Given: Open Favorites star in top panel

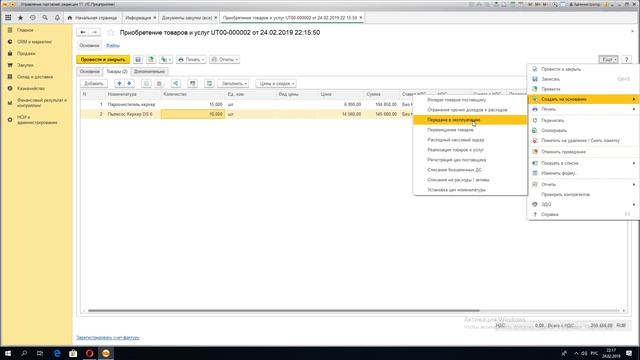Looking at the screenshot, I should tap(20, 18).
